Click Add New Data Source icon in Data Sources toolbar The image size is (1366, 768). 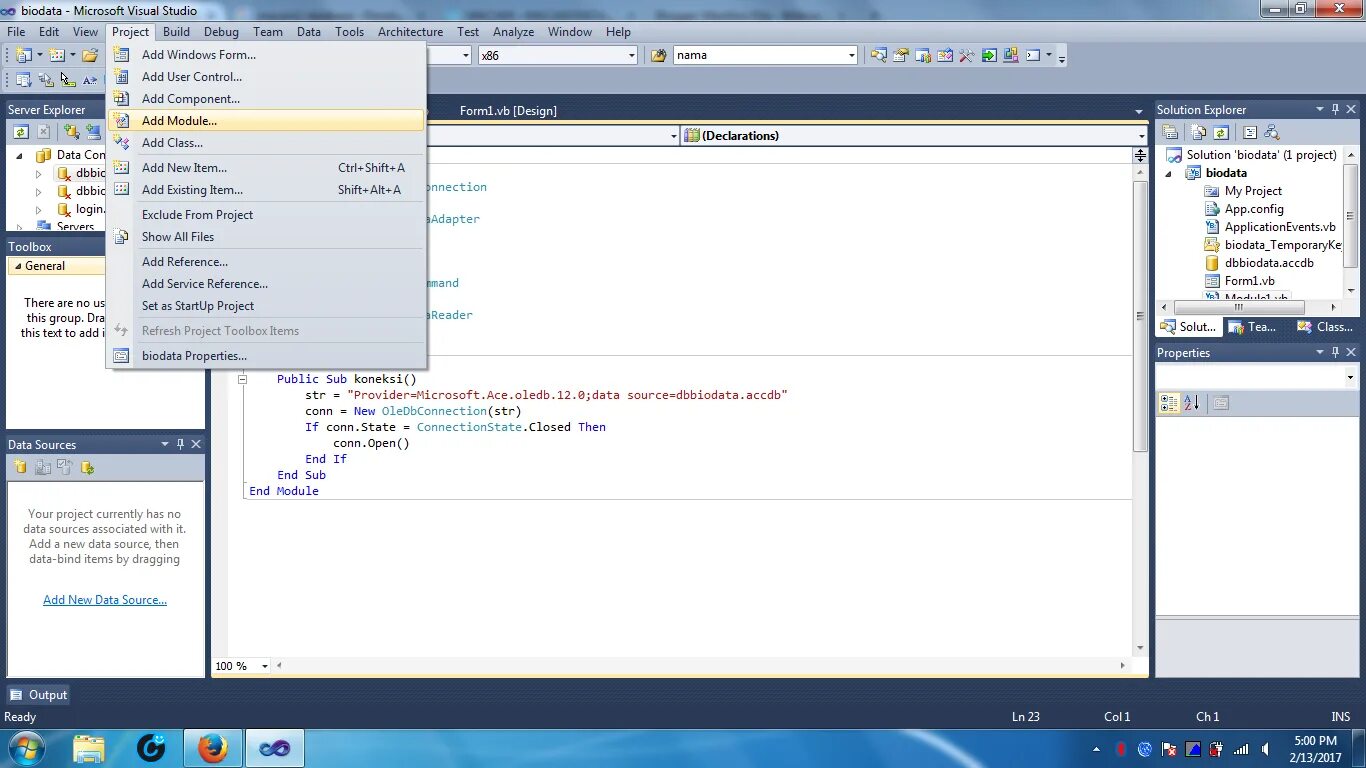[20, 467]
